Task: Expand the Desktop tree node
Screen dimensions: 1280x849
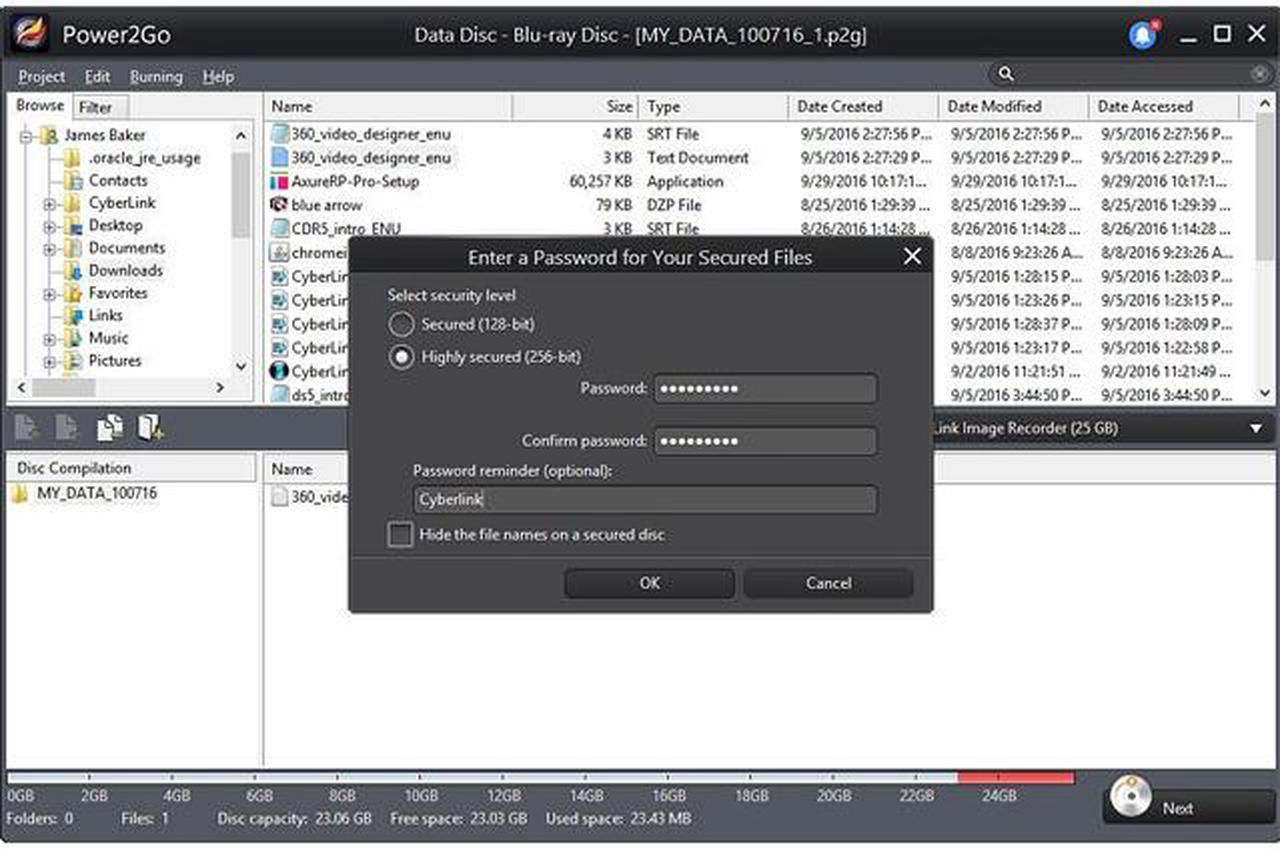Action: pos(49,227)
